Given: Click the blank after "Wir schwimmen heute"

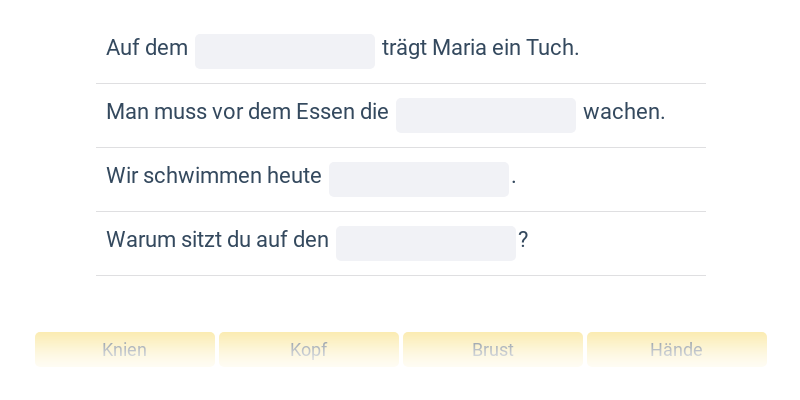Looking at the screenshot, I should click(419, 179).
